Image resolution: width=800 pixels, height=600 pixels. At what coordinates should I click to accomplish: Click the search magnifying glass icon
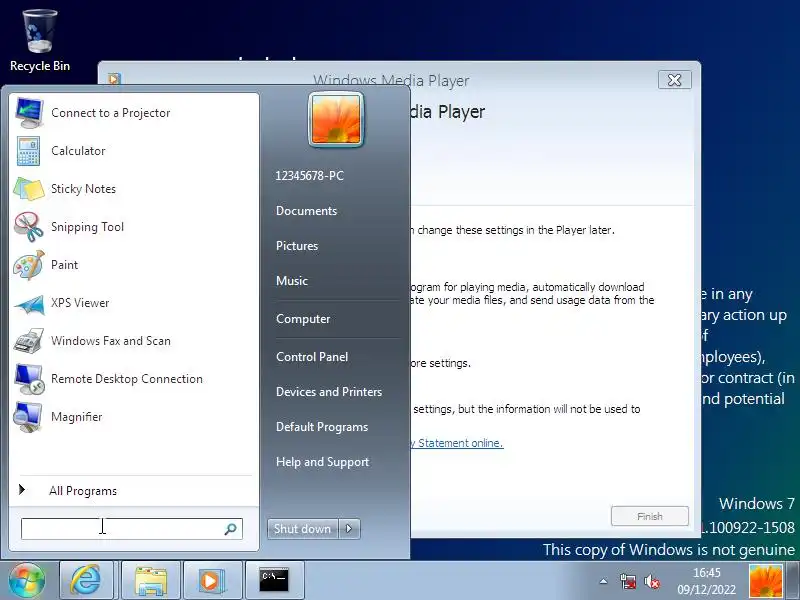pos(230,529)
